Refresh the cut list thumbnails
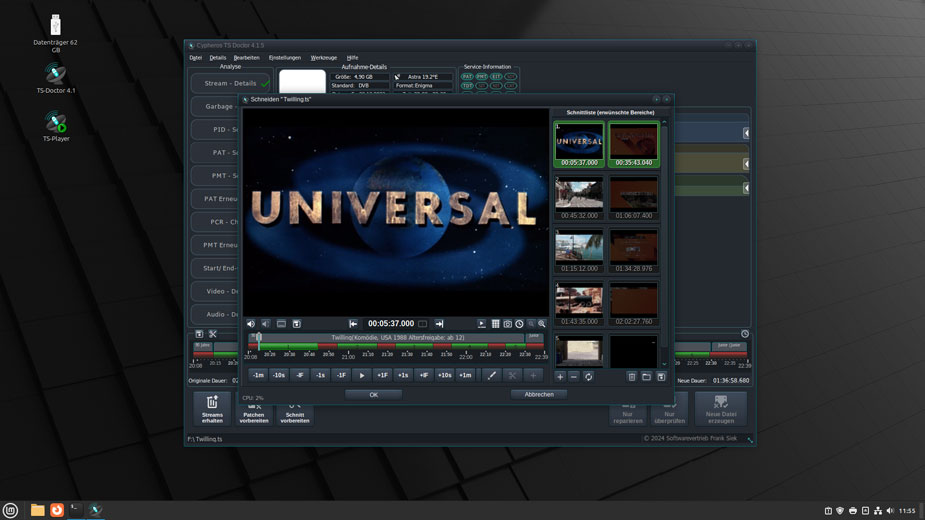 pyautogui.click(x=588, y=377)
